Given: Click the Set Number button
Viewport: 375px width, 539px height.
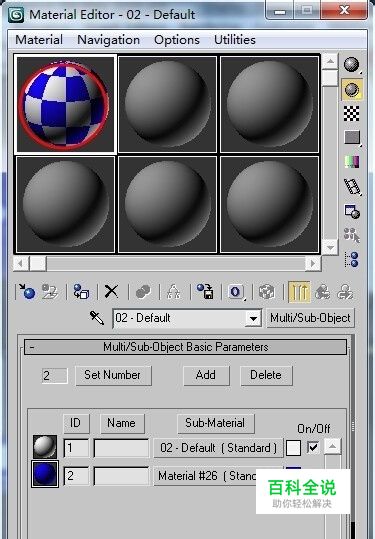Looking at the screenshot, I should [x=113, y=375].
